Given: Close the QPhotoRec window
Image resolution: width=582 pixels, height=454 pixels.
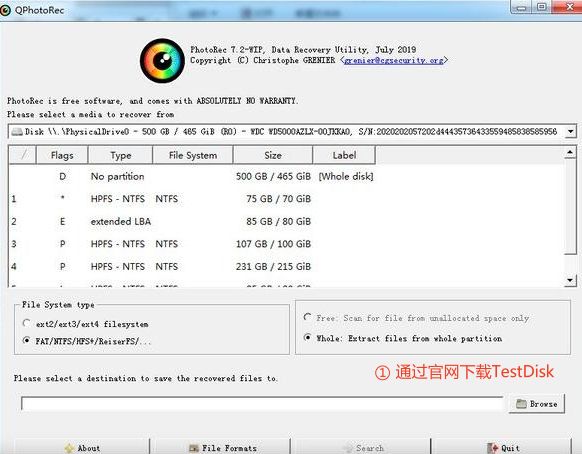Looking at the screenshot, I should (x=568, y=7).
